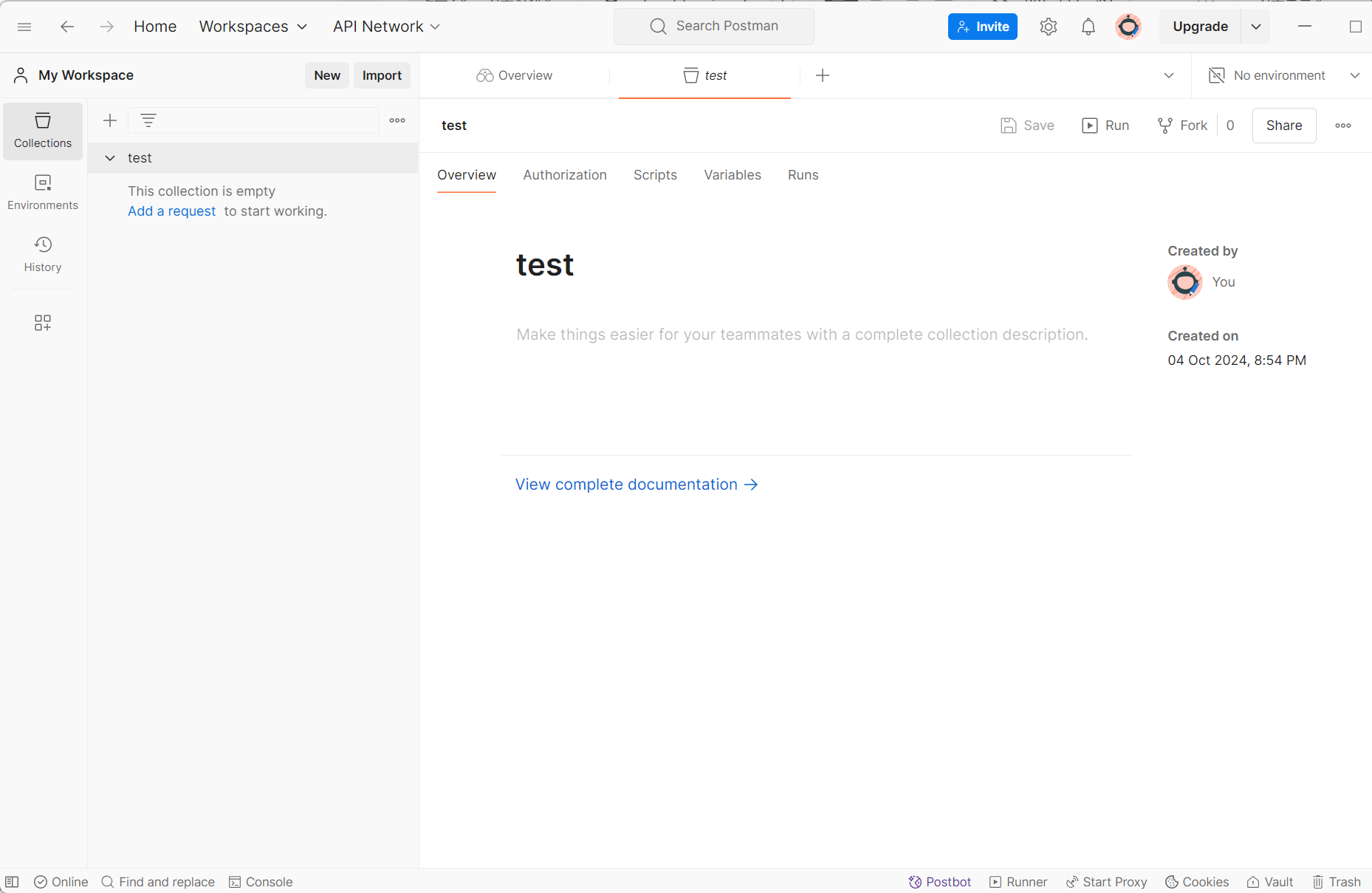This screenshot has width=1372, height=893.
Task: Open the Console panel
Action: point(261,882)
